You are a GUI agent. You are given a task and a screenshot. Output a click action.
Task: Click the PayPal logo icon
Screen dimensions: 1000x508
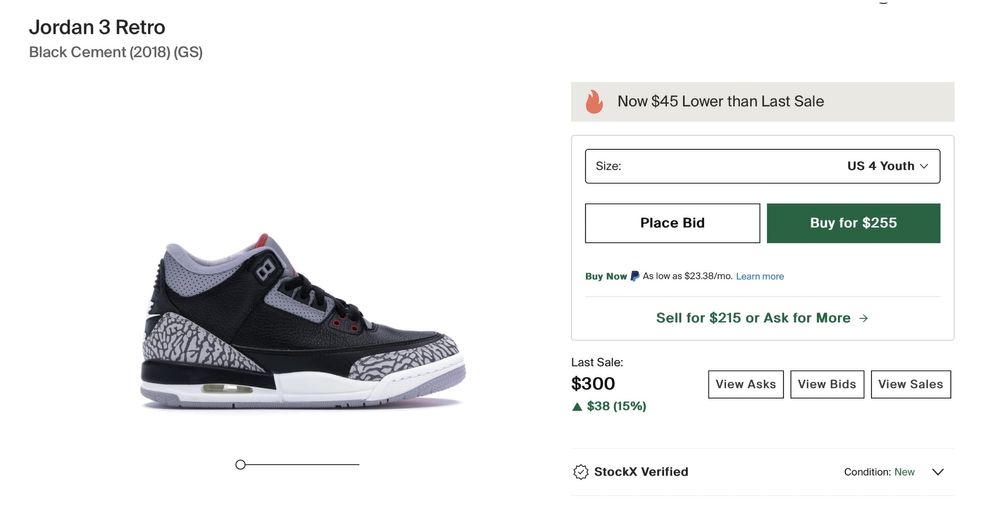635,276
